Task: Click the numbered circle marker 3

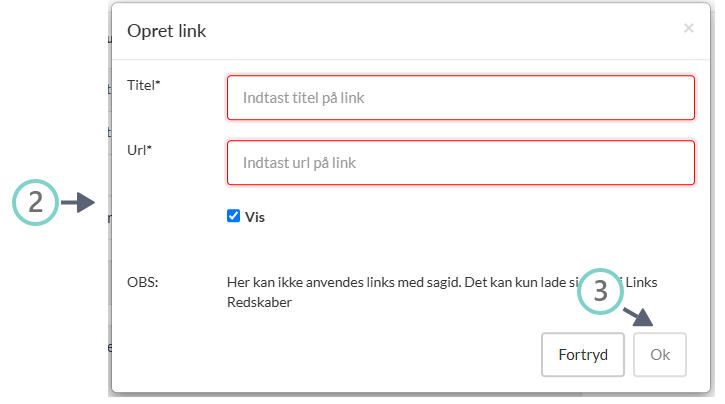Action: 601,291
